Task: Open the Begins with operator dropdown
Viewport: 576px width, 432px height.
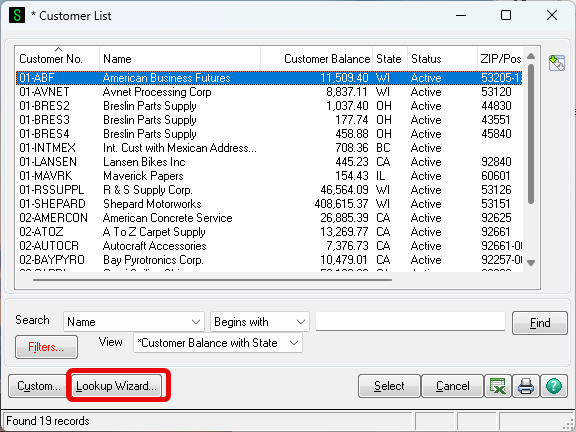Action: [x=260, y=322]
